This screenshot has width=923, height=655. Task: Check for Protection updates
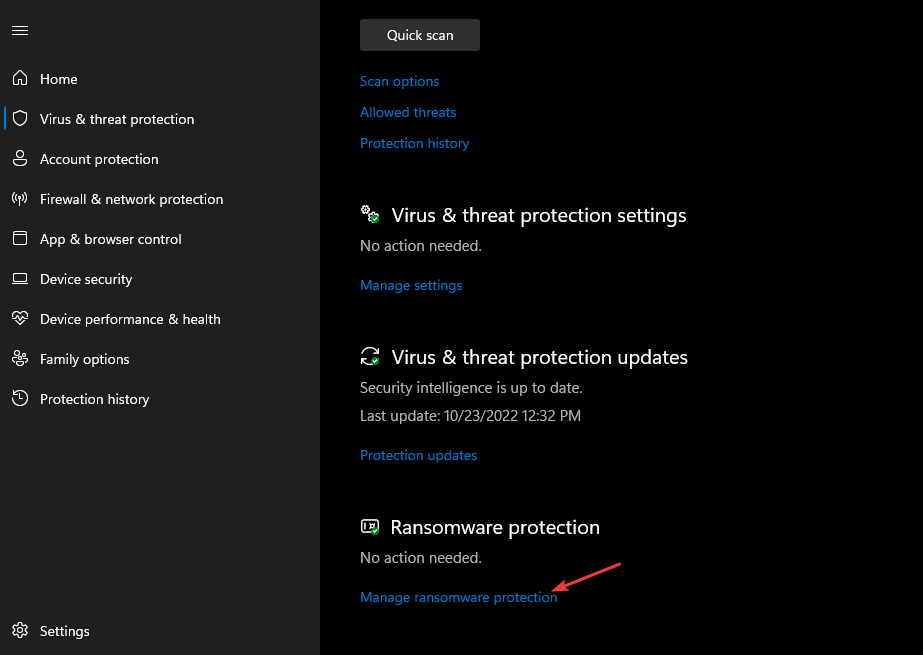pos(419,455)
